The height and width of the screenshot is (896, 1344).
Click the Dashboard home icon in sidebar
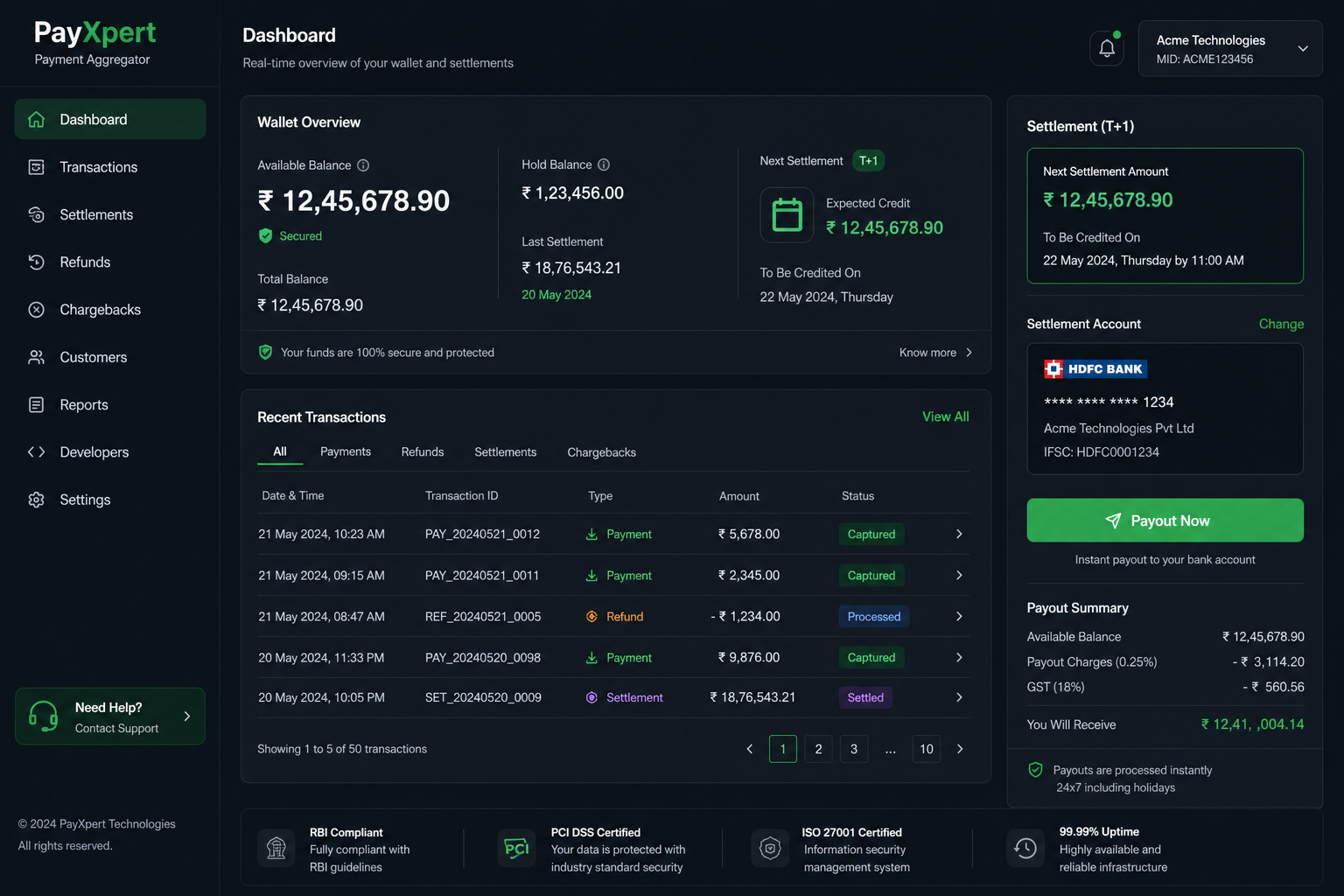[36, 120]
